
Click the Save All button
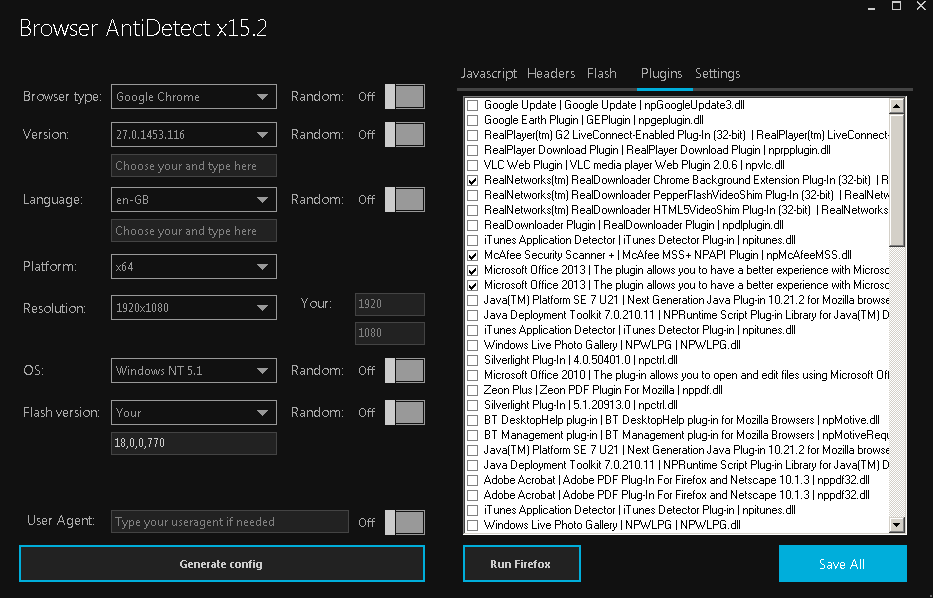point(842,564)
